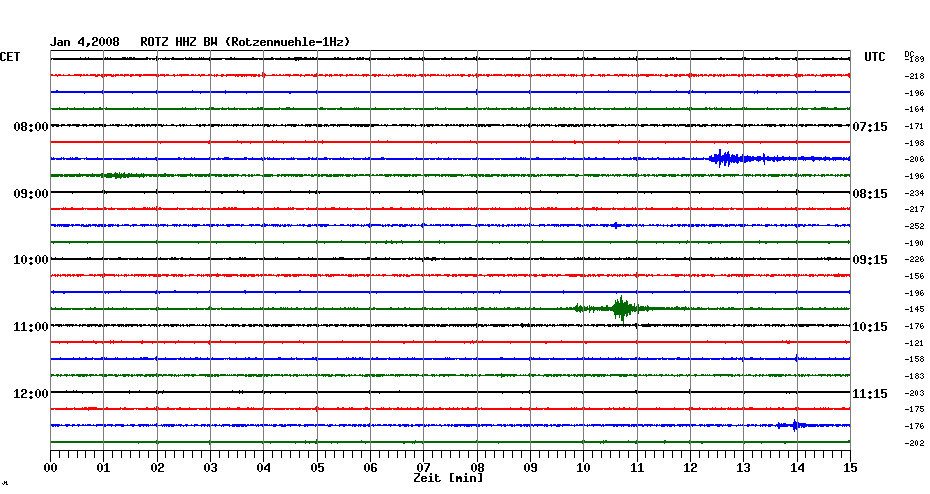Viewport: 930px width, 494px height.
Task: Click the 07:15 UTC time label
Action: point(870,127)
